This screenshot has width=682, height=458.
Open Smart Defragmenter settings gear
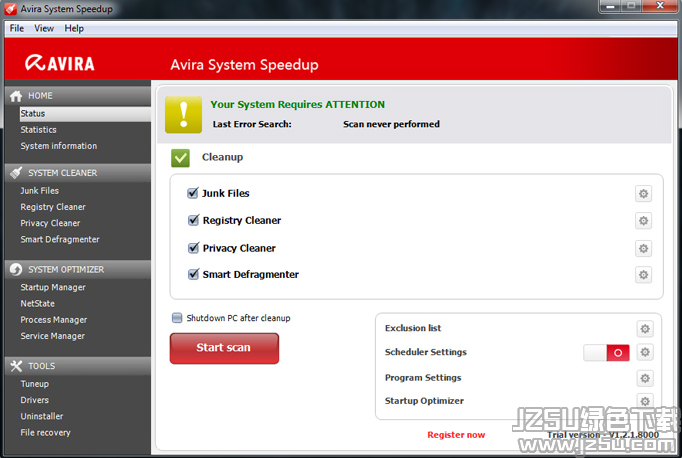point(643,275)
